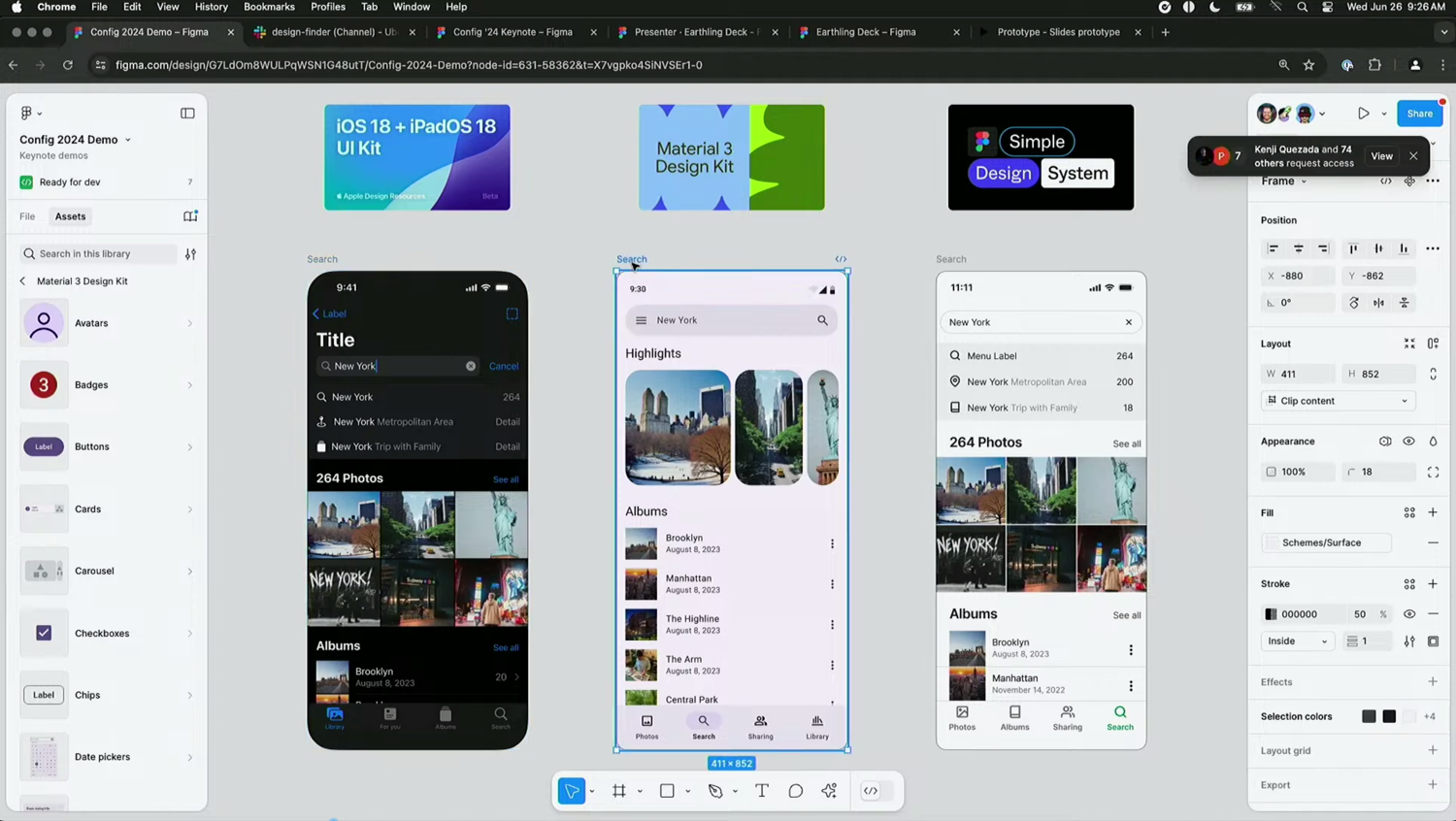Click View on access request notification
Screen dimensions: 1456x821
(1381, 156)
